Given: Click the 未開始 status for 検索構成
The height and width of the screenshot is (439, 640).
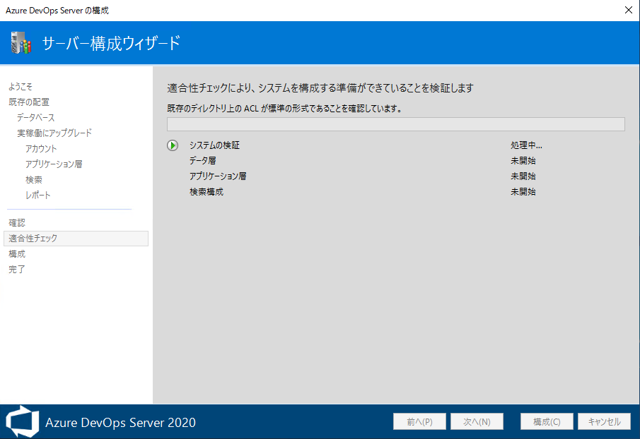Looking at the screenshot, I should (x=523, y=192).
